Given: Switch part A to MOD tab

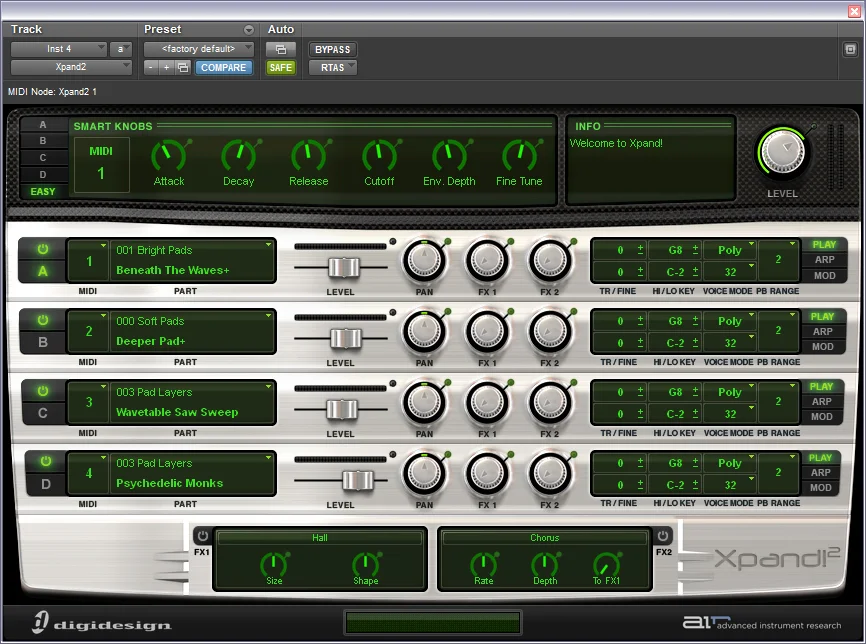Looking at the screenshot, I should pyautogui.click(x=824, y=275).
